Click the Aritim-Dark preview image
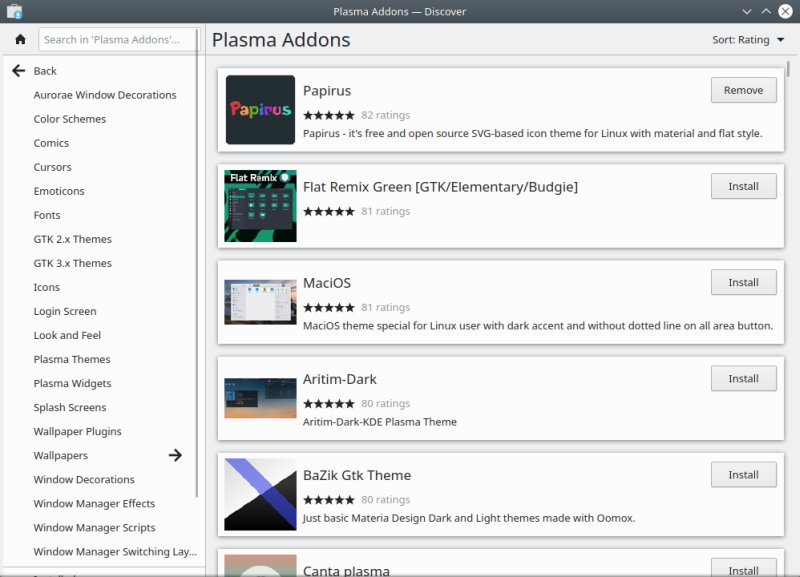The image size is (800, 577). 261,395
